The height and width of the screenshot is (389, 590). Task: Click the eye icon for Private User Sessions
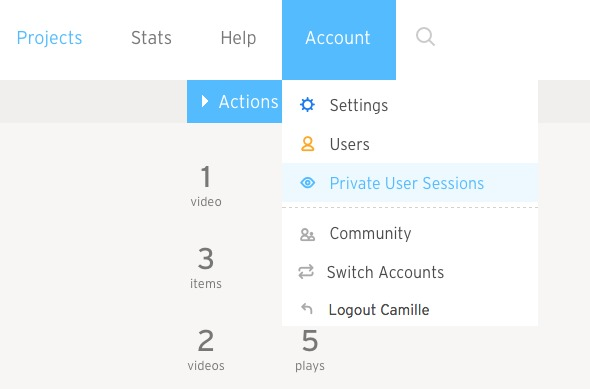[307, 183]
